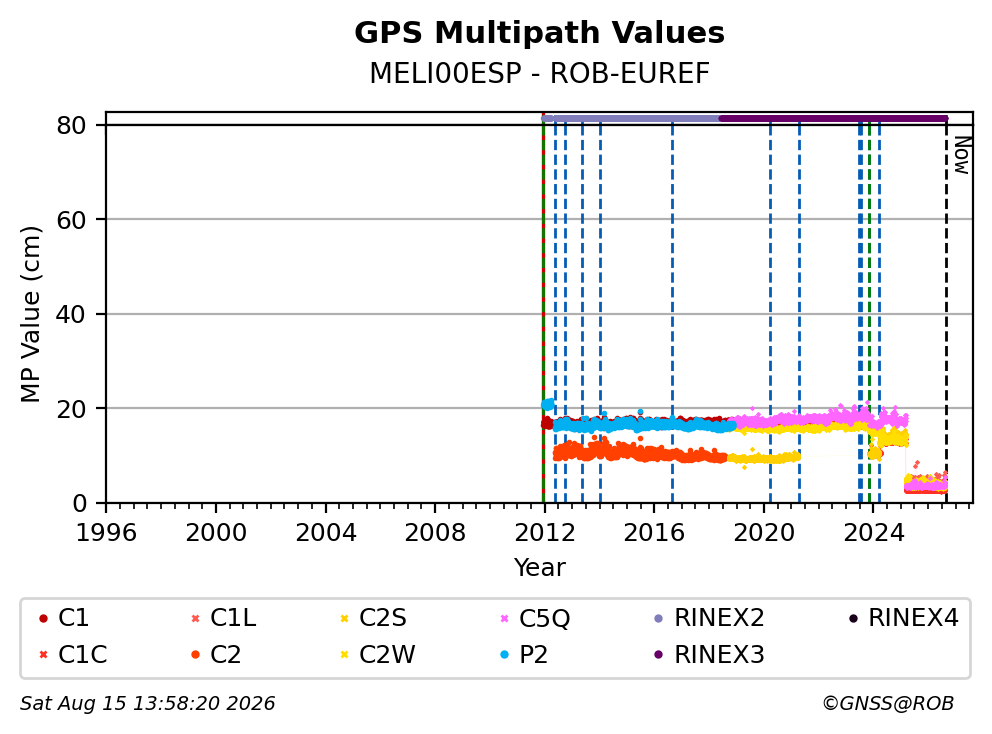This screenshot has width=992, height=734.
Task: Click the orange C2 legend dot
Action: (x=195, y=654)
